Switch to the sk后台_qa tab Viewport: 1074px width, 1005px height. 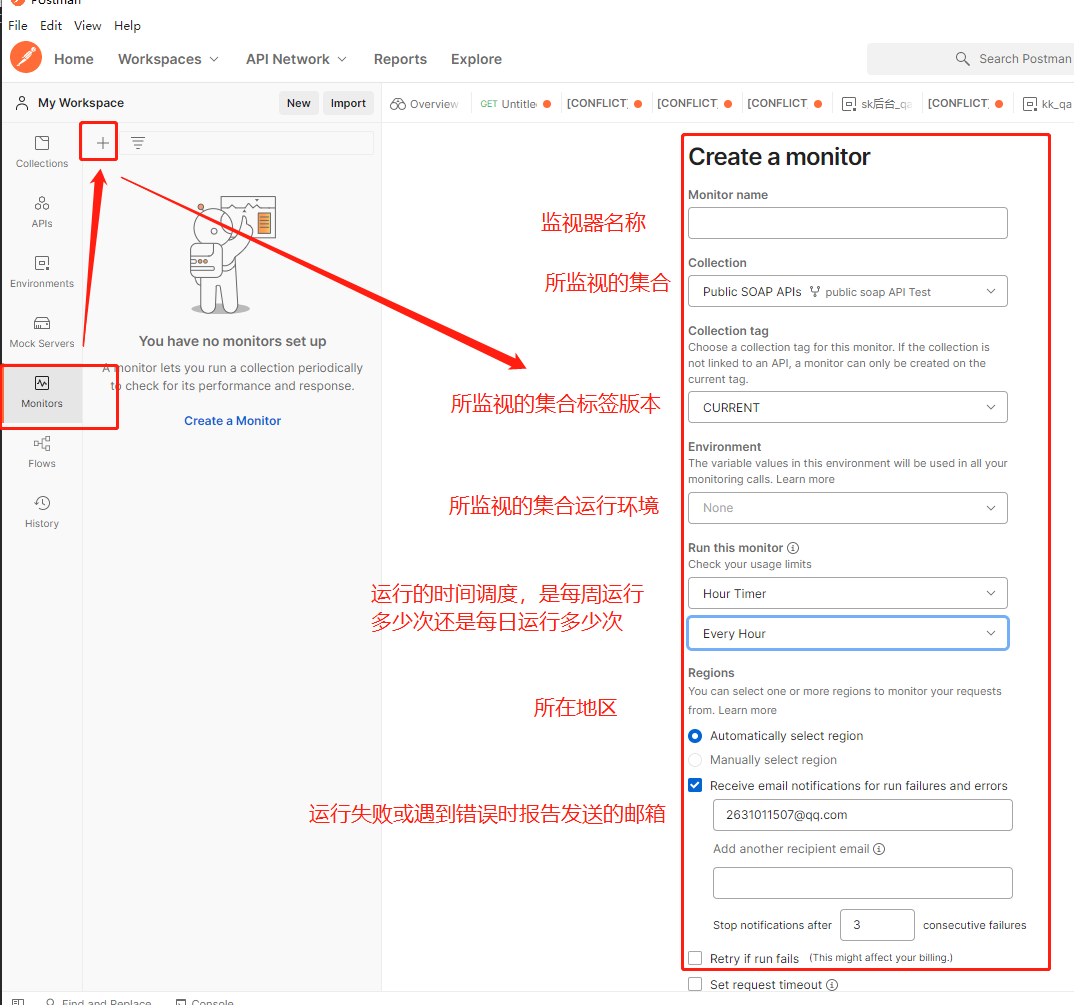pos(877,103)
